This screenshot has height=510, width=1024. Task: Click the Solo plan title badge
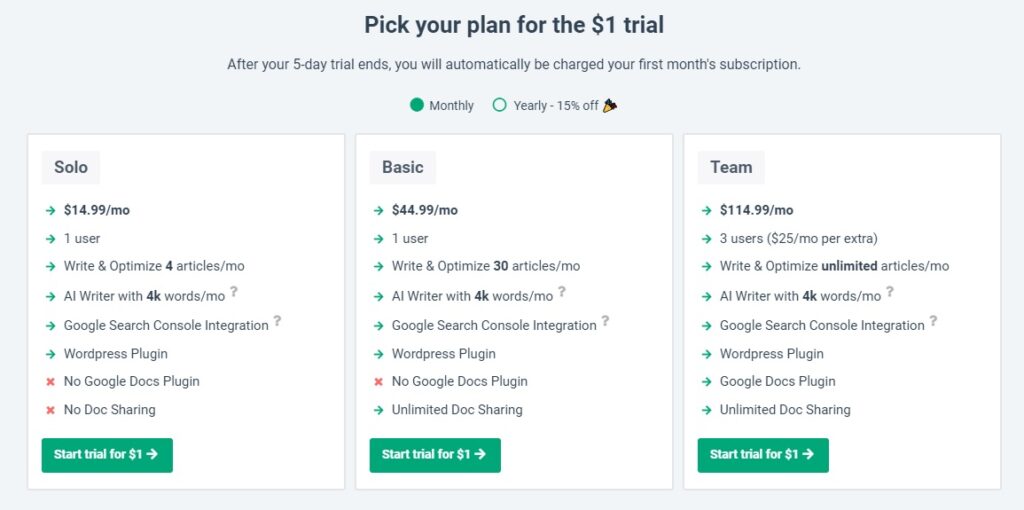click(x=71, y=167)
